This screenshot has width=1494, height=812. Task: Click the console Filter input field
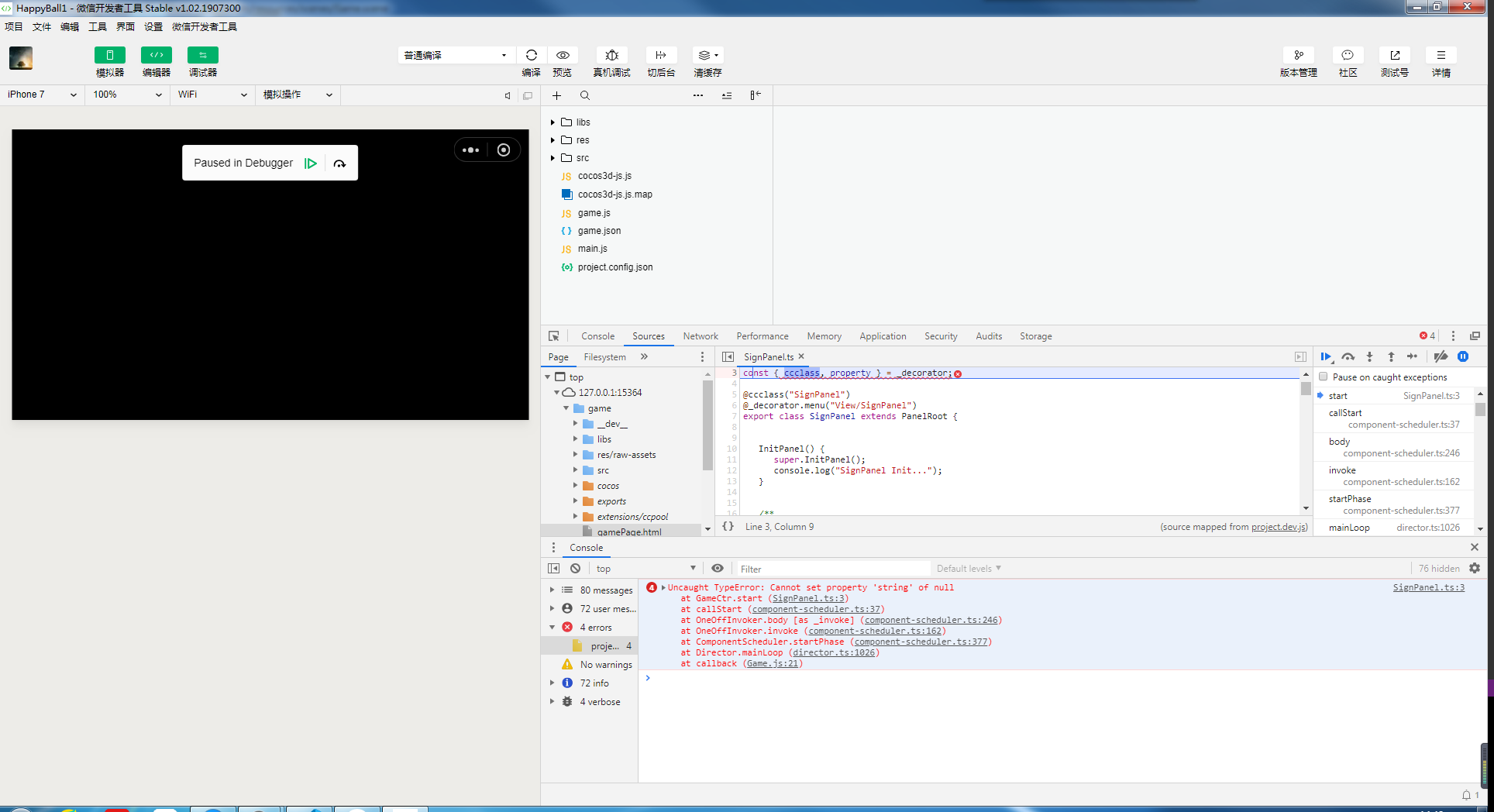click(x=831, y=569)
